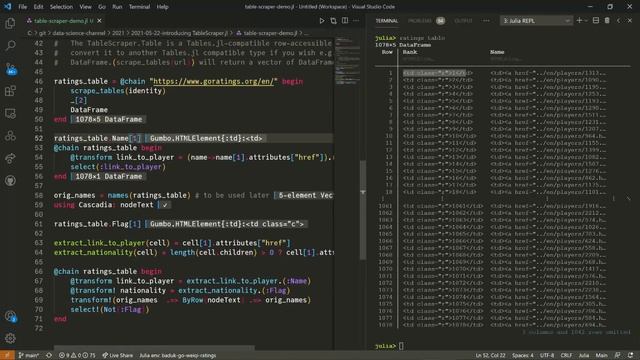Viewport: 640px width, 360px height.
Task: Run the Julia file with play icon
Action: pyautogui.click(x=322, y=20)
